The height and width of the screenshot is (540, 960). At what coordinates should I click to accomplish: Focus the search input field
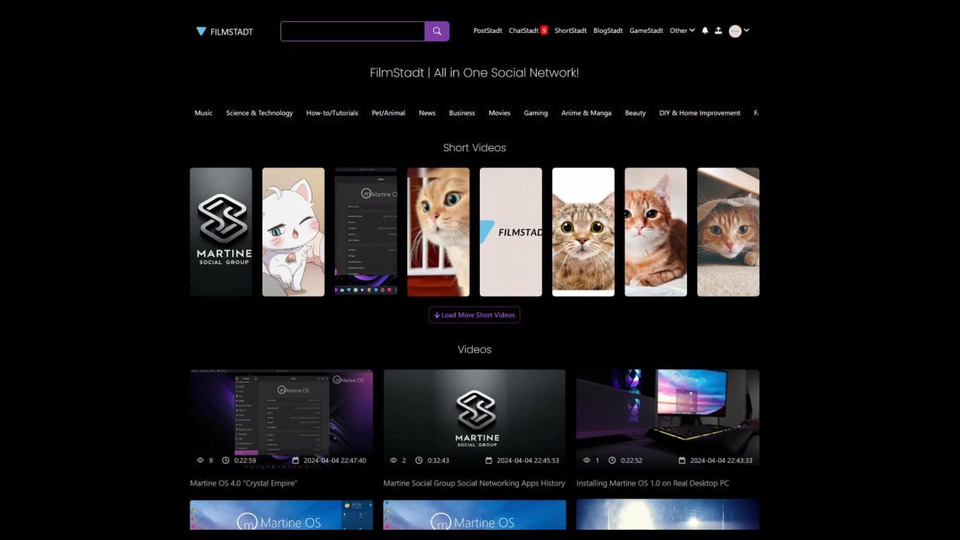click(353, 31)
